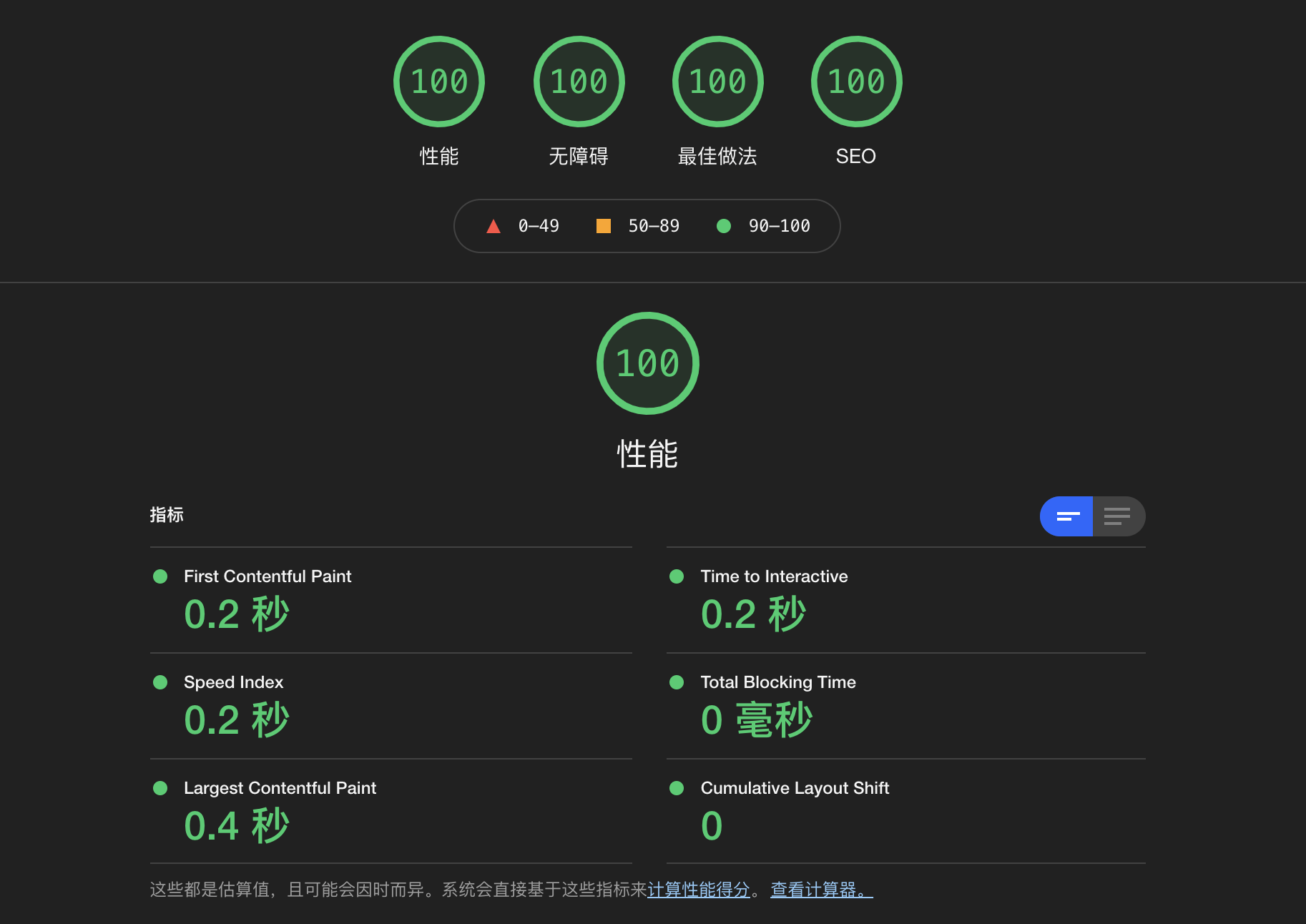Click the Time to Interactive value 0.2 秒
1306x924 pixels.
[x=752, y=614]
